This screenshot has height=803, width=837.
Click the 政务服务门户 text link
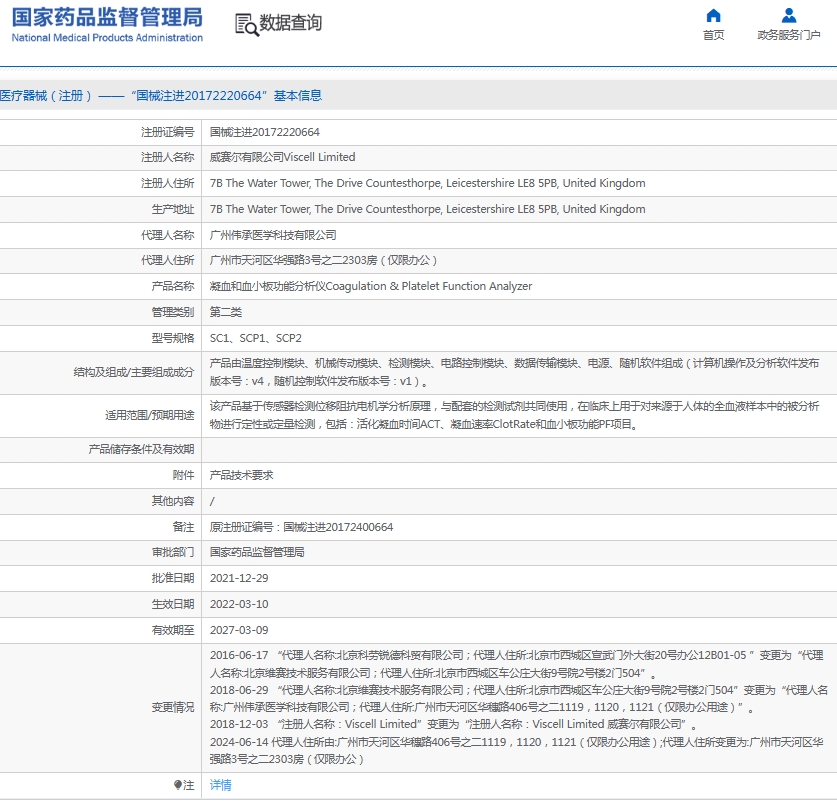(788, 35)
